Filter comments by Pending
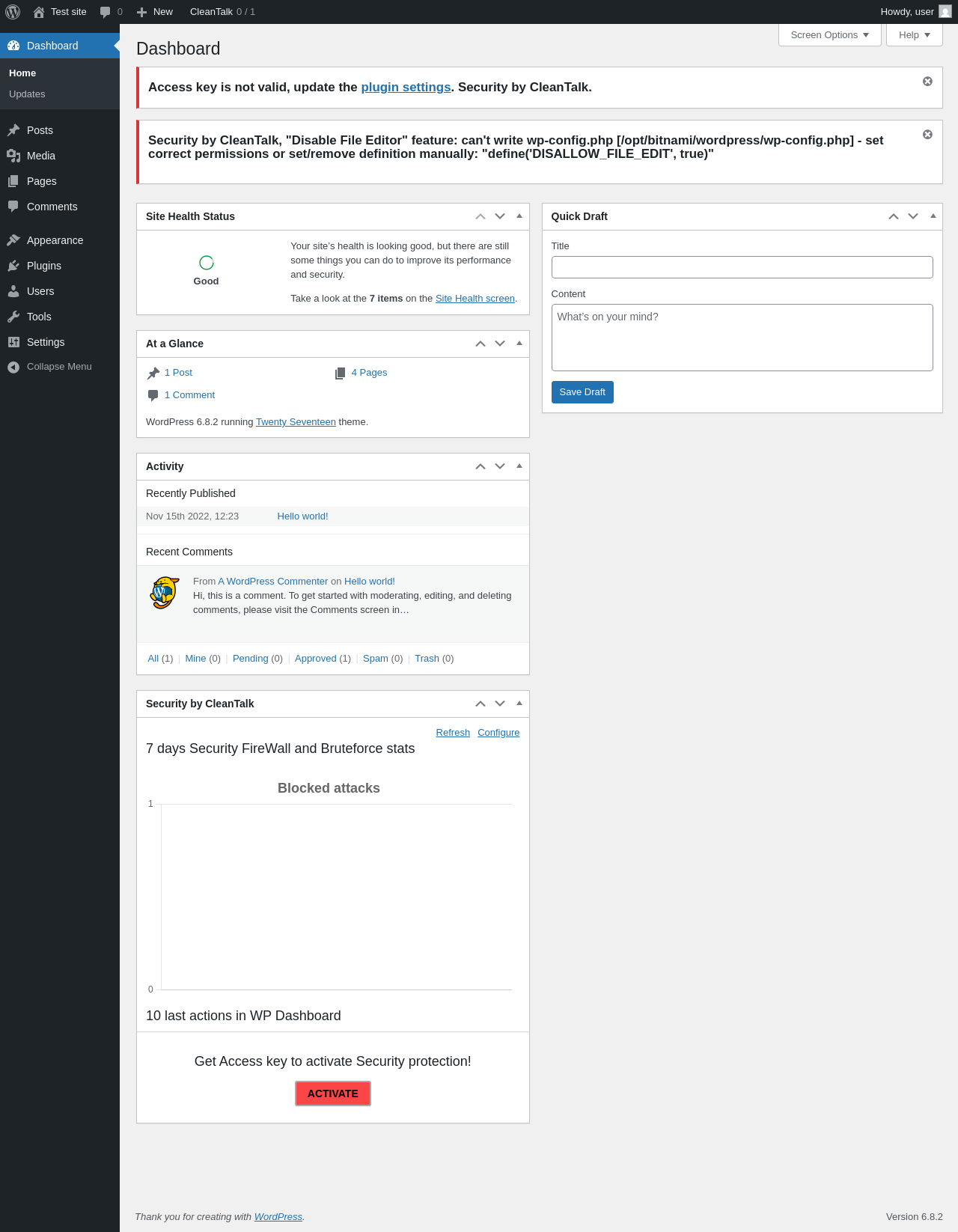This screenshot has width=958, height=1232. [x=250, y=659]
